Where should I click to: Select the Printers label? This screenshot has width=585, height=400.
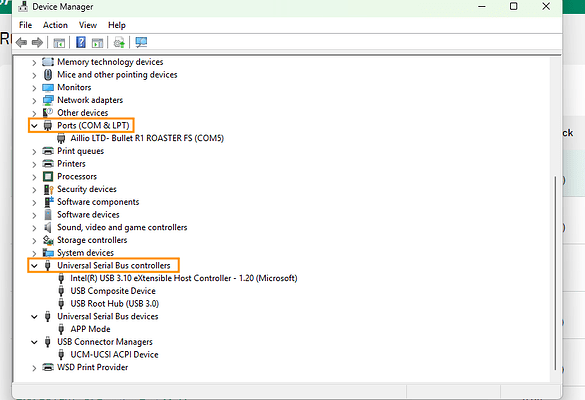click(71, 163)
